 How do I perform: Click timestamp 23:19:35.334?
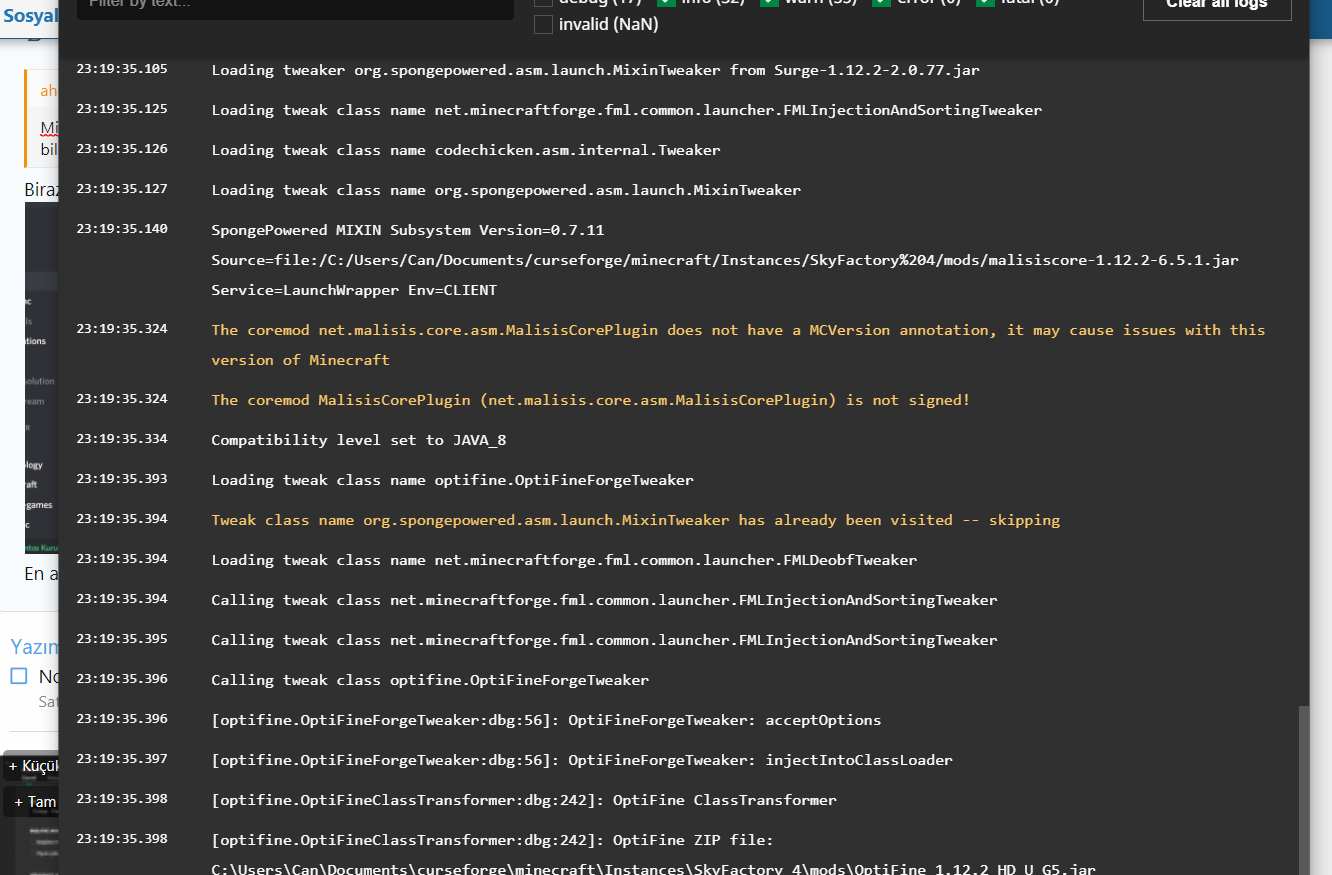[x=122, y=439]
